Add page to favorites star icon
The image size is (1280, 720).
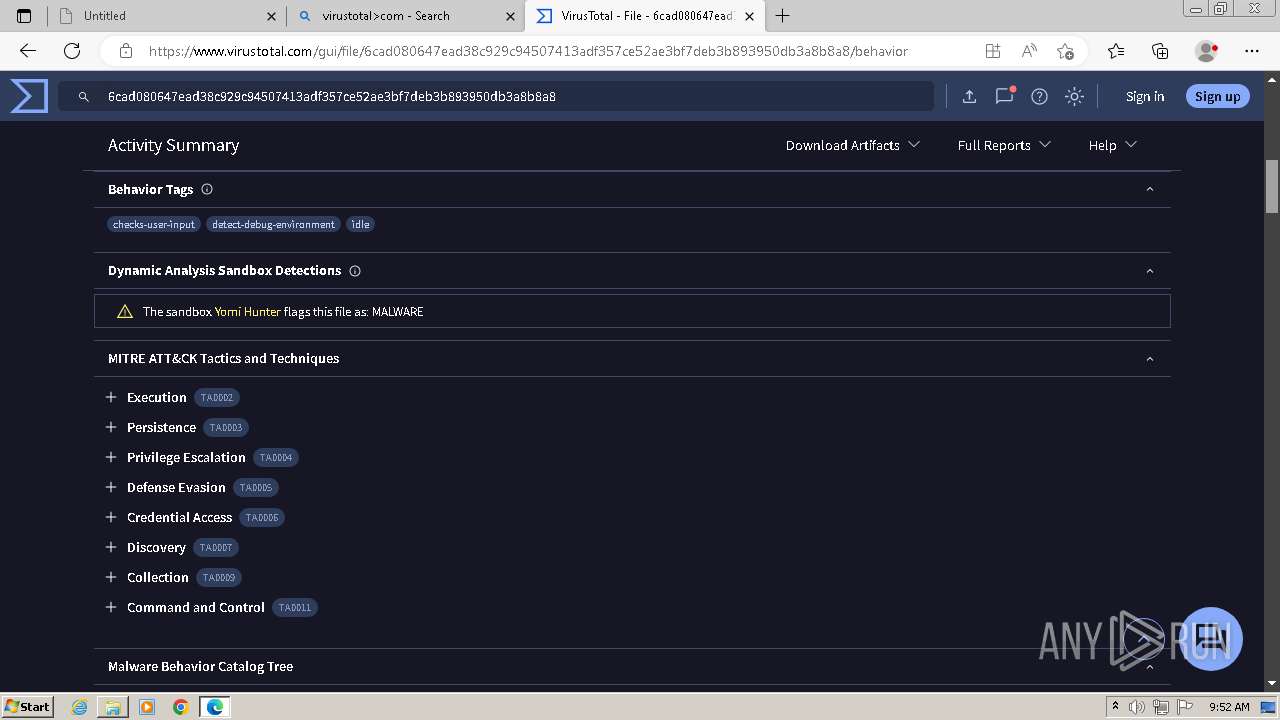tap(1065, 51)
